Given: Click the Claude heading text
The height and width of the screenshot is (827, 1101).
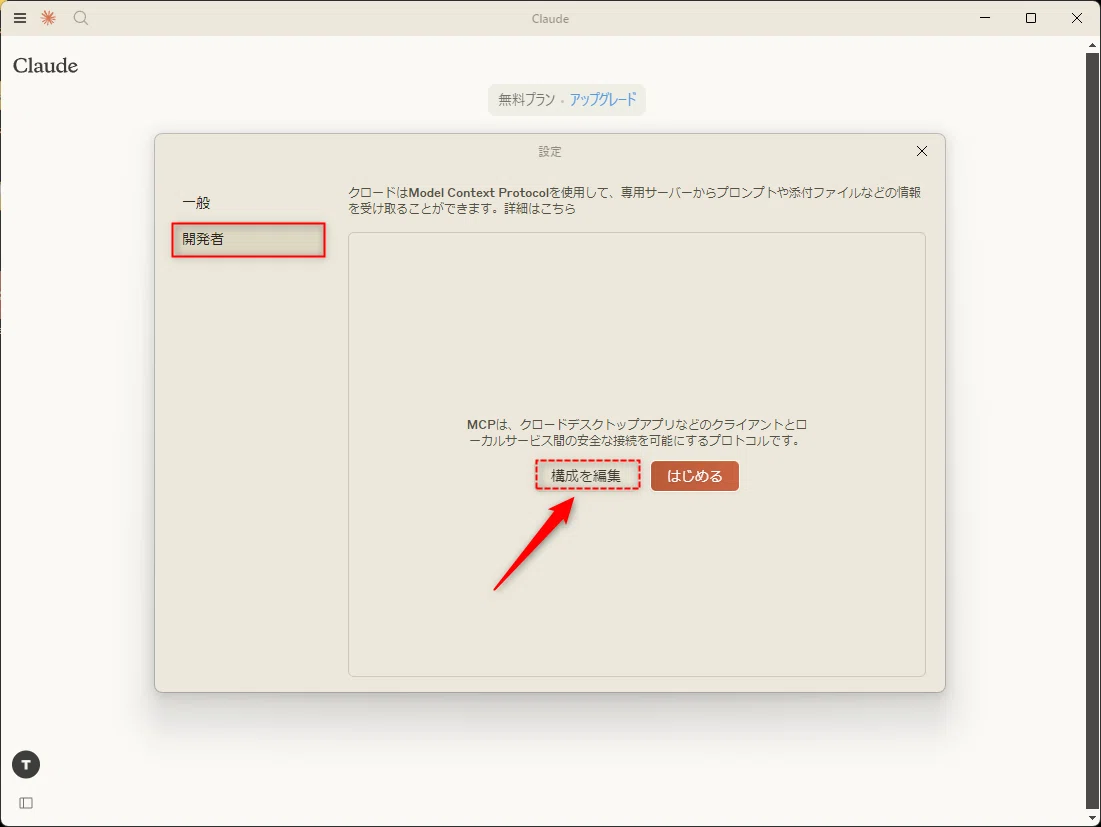Looking at the screenshot, I should tap(46, 66).
